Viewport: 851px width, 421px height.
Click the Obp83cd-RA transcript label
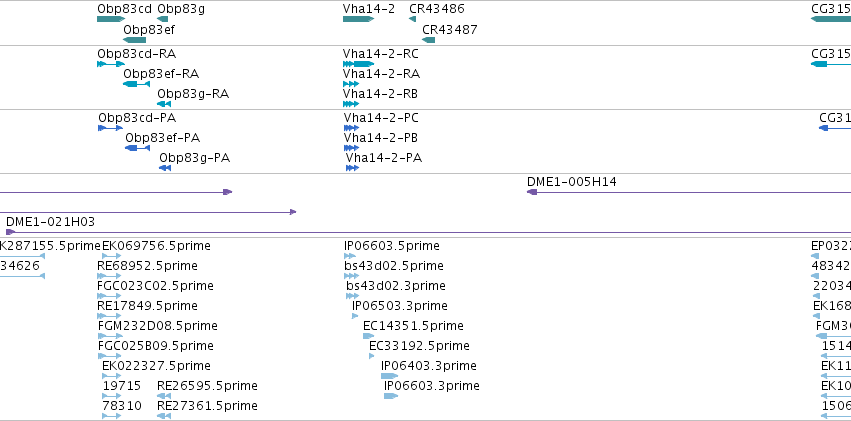(137, 54)
